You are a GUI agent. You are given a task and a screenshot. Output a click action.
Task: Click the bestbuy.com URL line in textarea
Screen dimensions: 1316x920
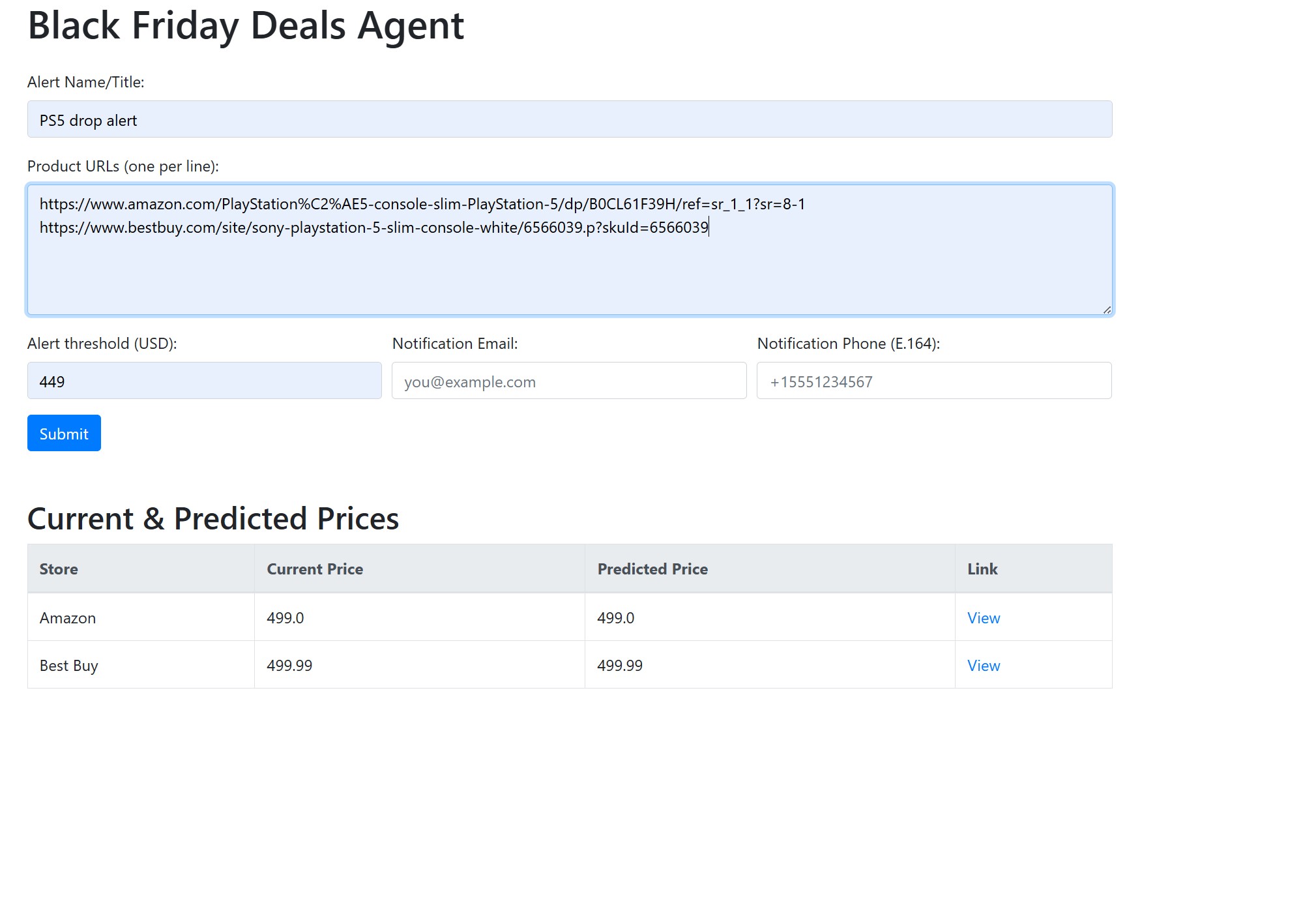[x=374, y=228]
